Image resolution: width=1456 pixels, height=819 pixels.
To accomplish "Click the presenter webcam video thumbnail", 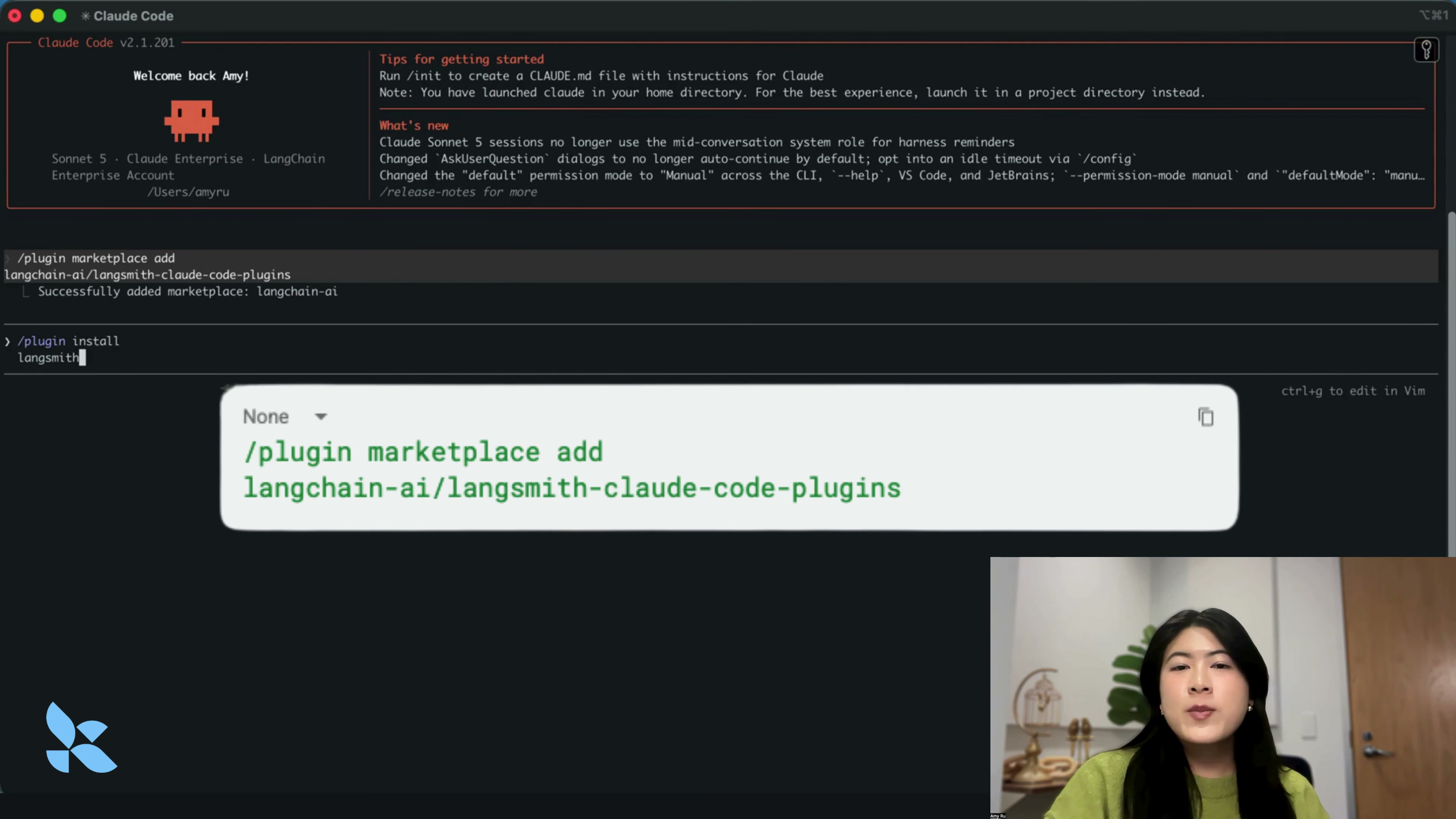I will pos(1222,687).
